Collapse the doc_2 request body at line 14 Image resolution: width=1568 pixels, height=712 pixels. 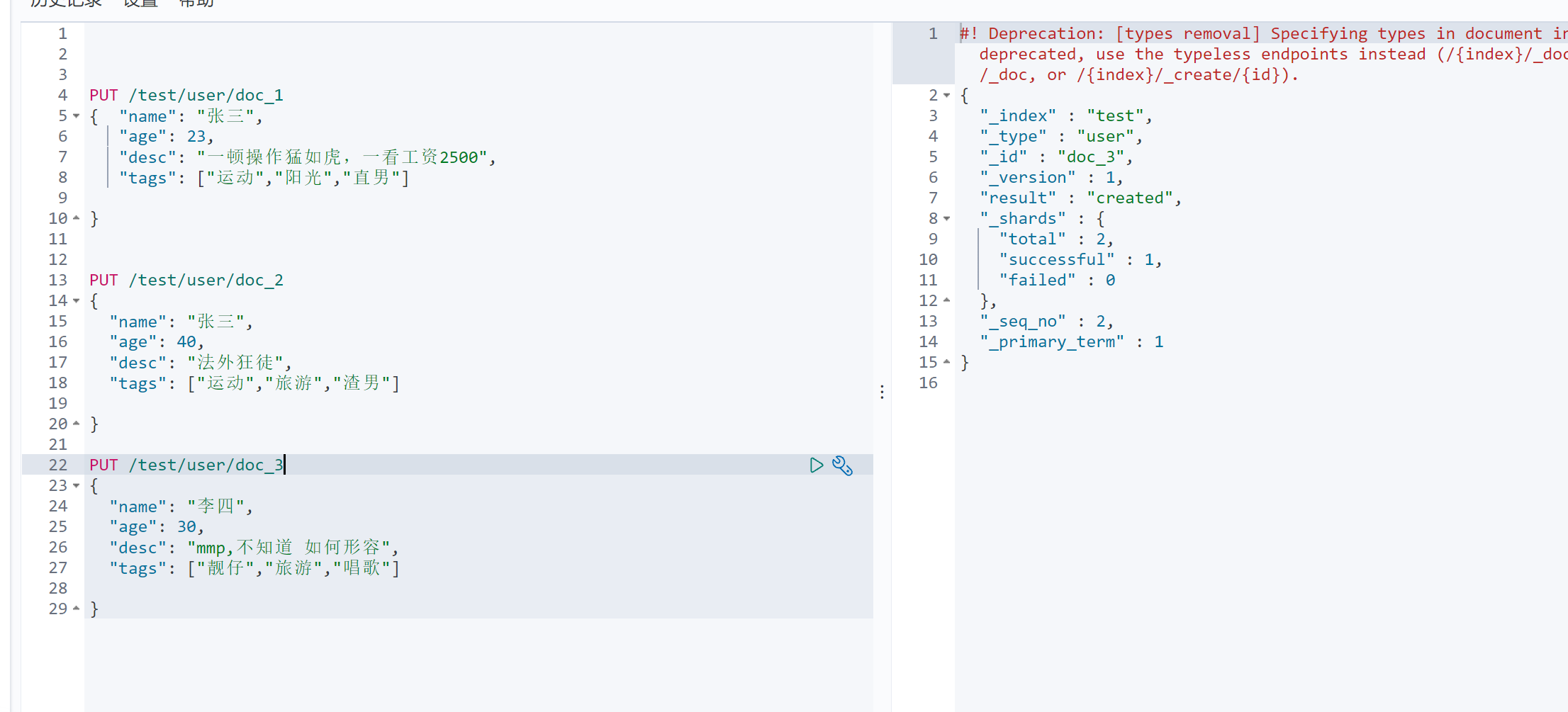coord(77,300)
